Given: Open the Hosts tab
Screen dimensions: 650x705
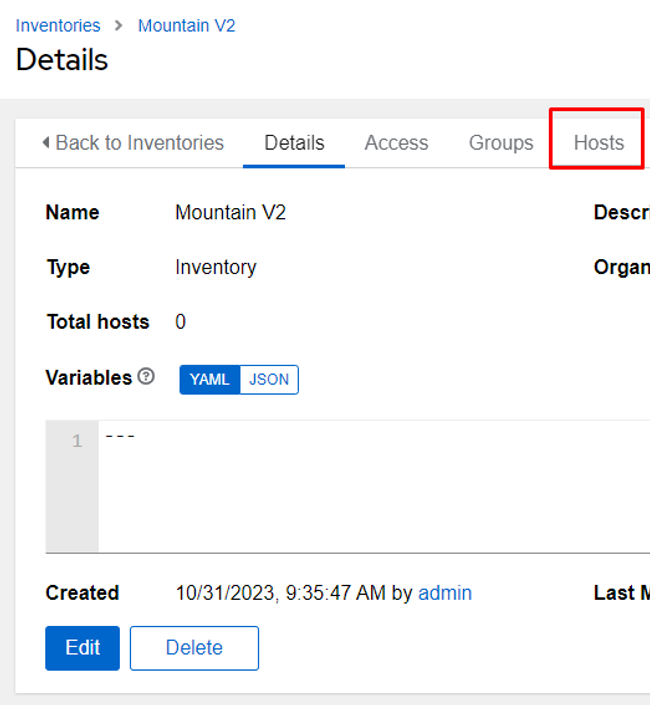Looking at the screenshot, I should [598, 143].
